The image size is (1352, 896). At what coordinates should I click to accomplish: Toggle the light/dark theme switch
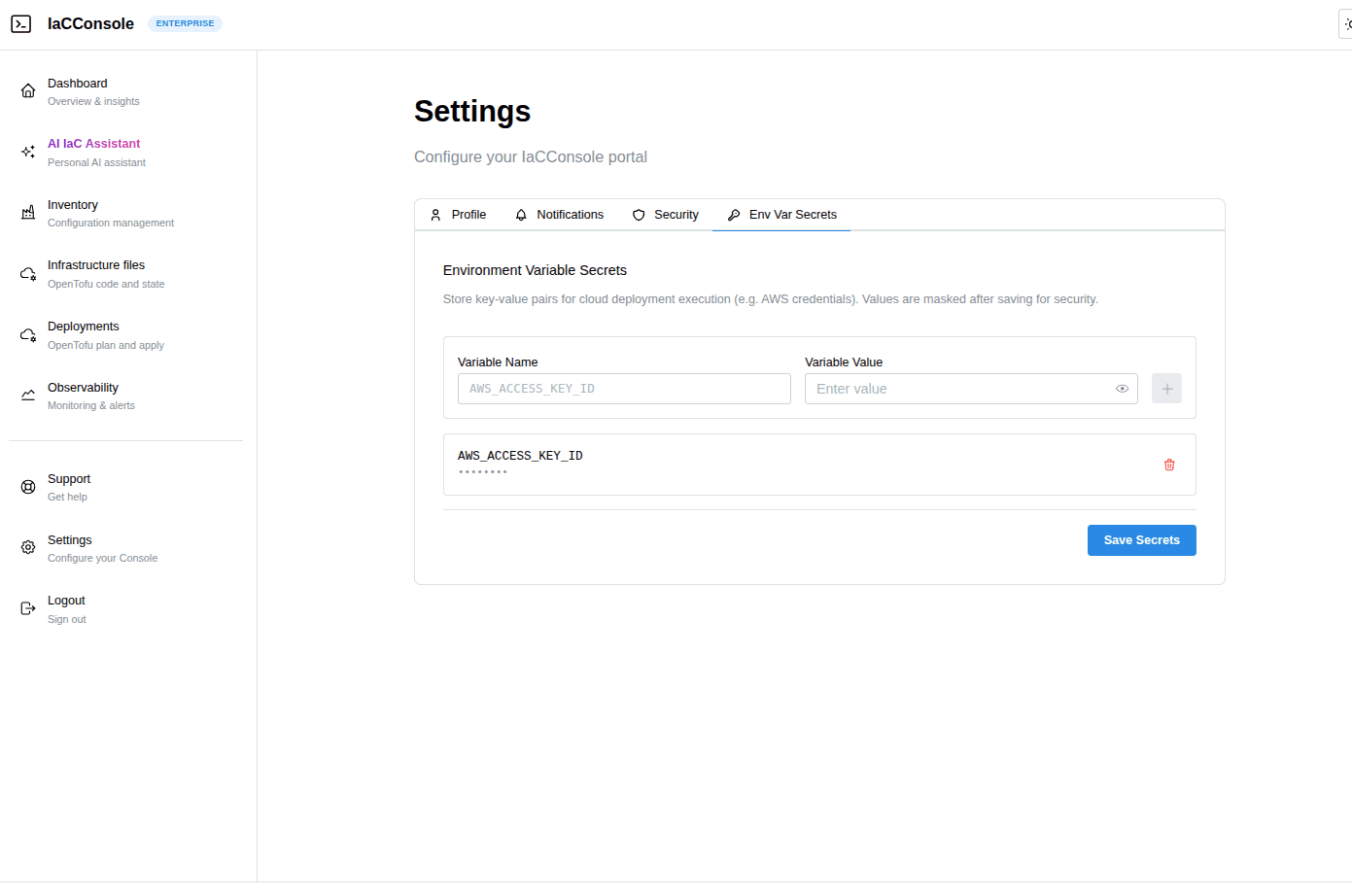(x=1346, y=24)
